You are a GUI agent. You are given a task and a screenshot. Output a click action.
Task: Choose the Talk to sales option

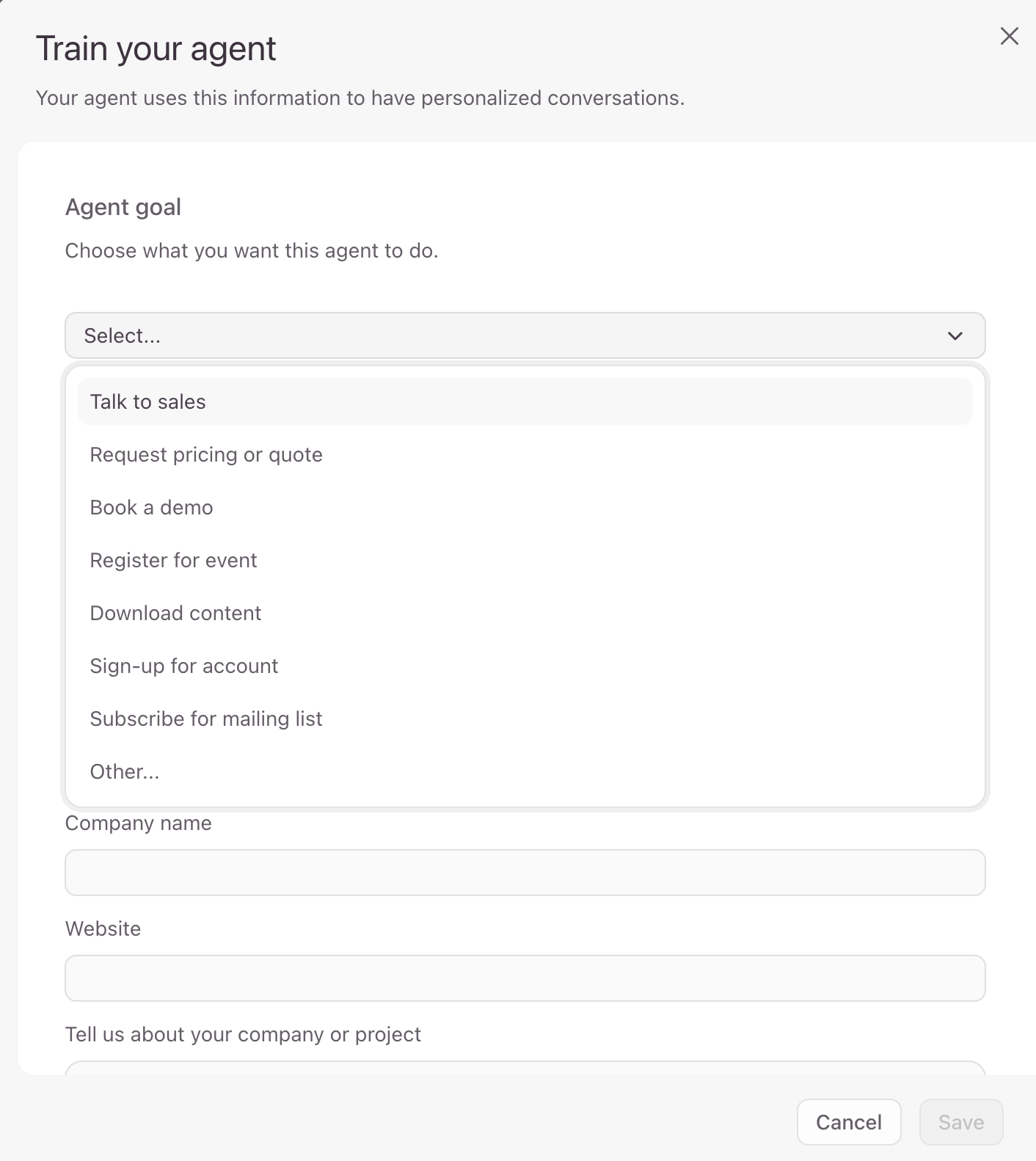[148, 401]
